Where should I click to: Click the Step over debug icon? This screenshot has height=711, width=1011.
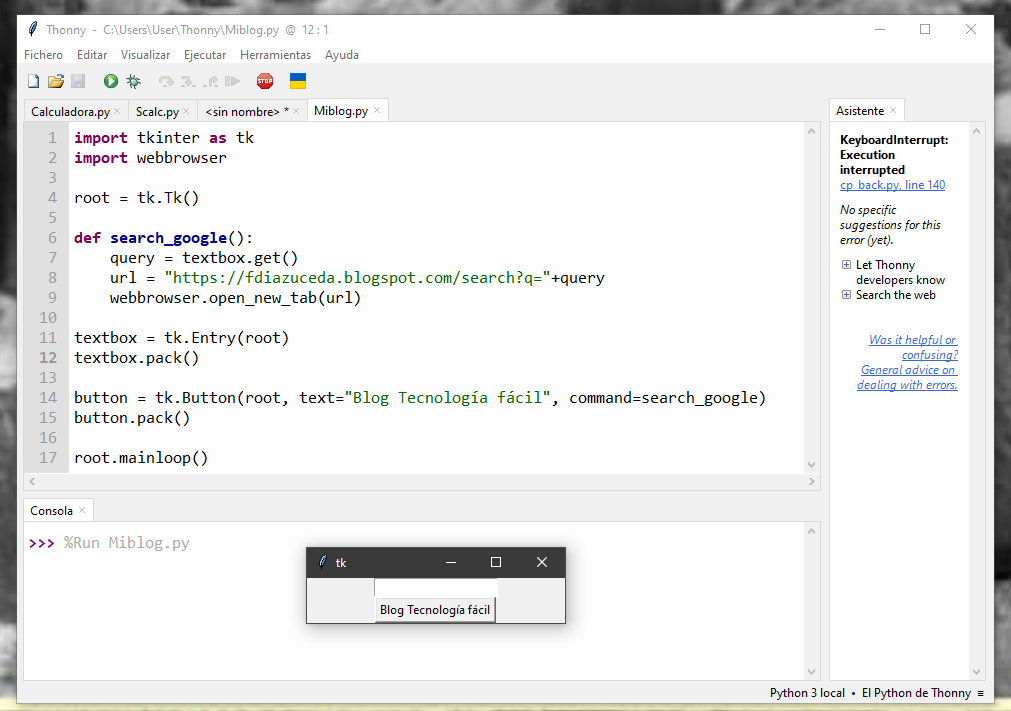(x=166, y=81)
